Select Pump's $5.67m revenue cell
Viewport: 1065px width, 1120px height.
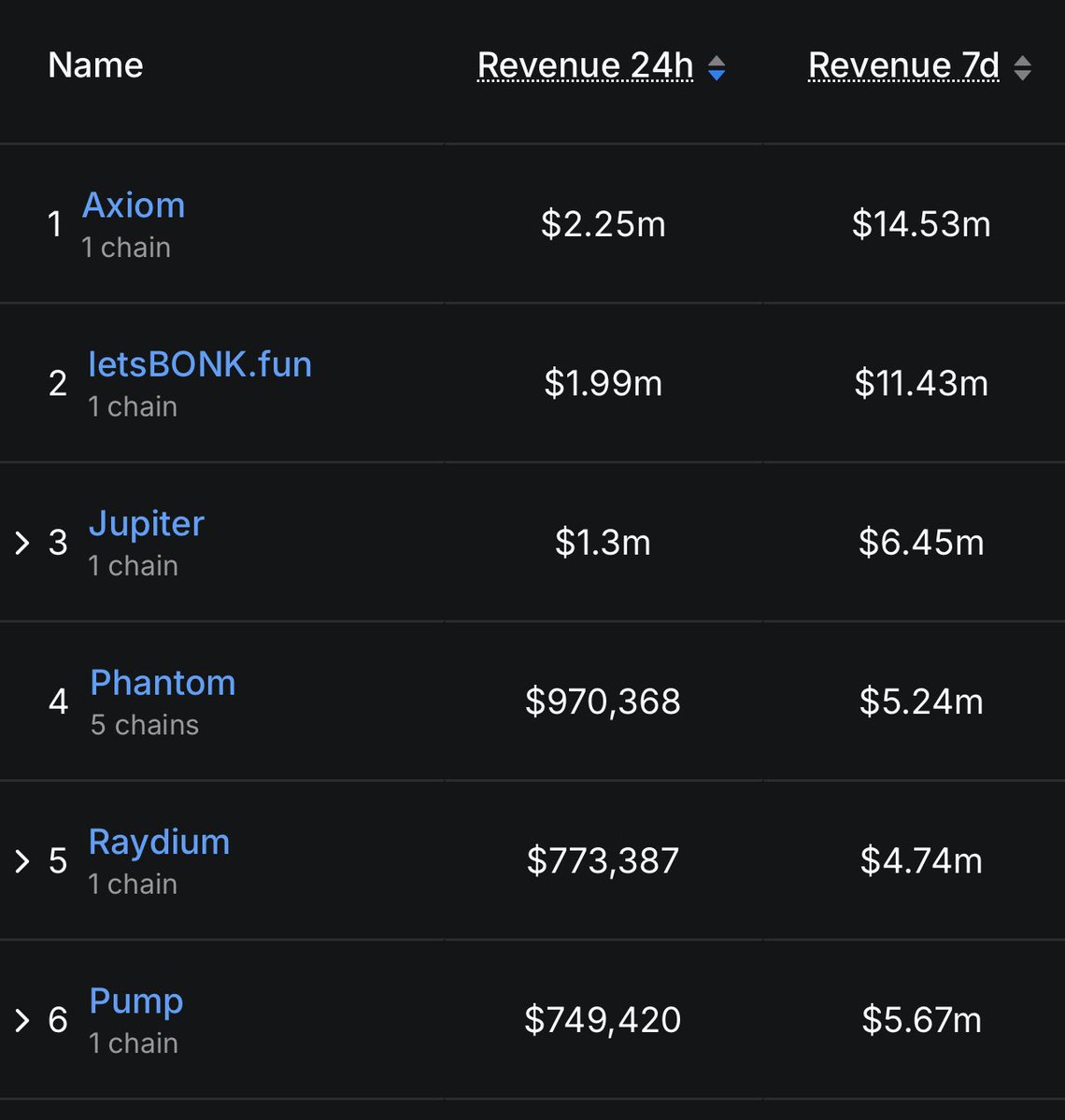(x=921, y=1020)
